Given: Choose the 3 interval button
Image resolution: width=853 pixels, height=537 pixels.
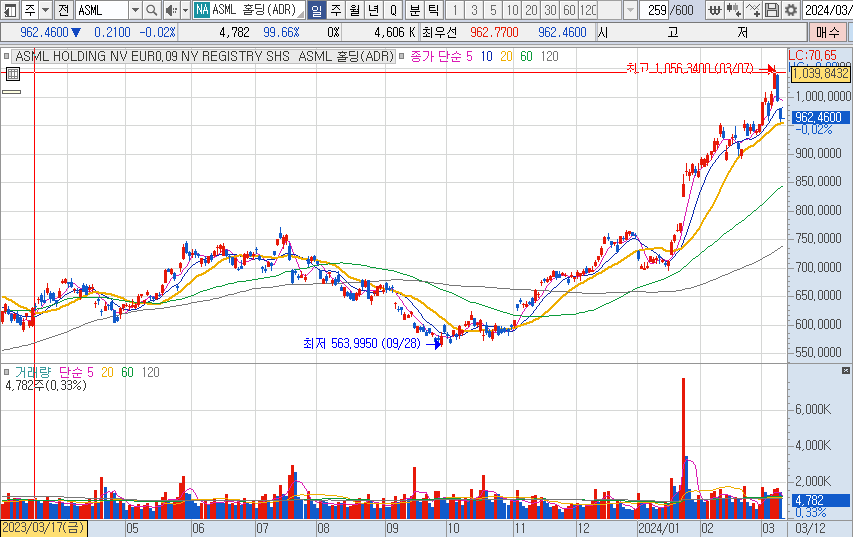Looking at the screenshot, I should pyautogui.click(x=474, y=10).
